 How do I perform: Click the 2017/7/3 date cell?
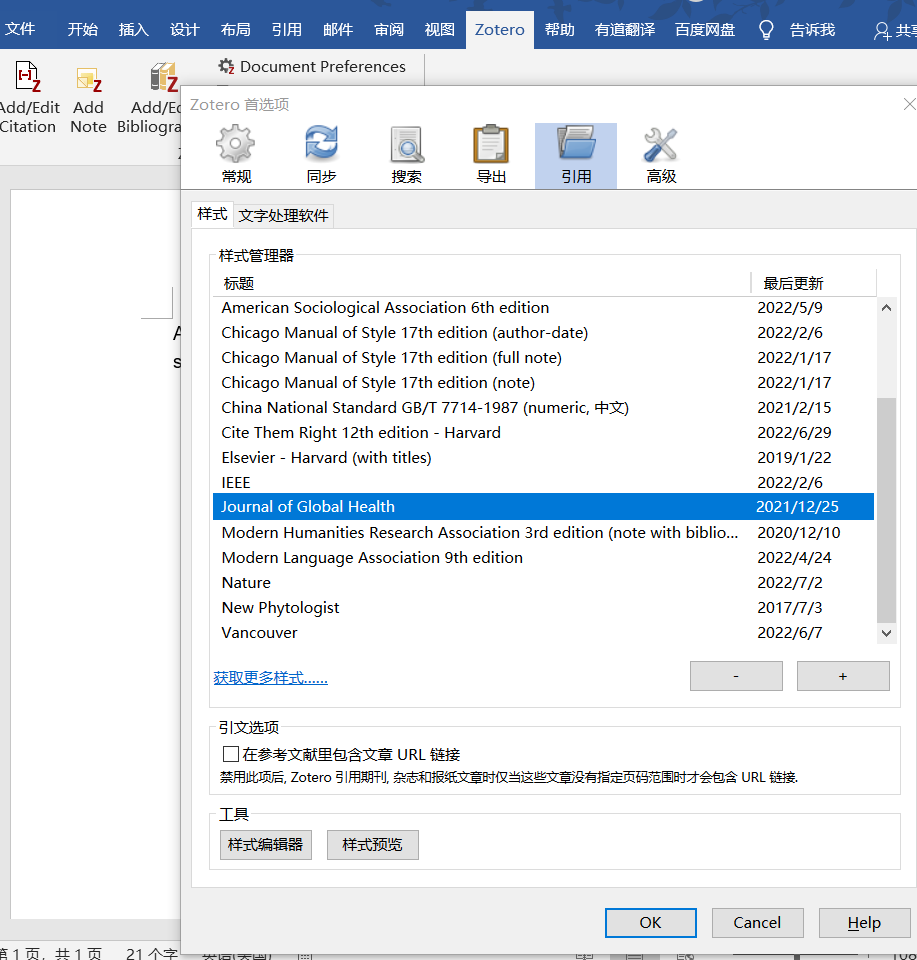pyautogui.click(x=790, y=608)
